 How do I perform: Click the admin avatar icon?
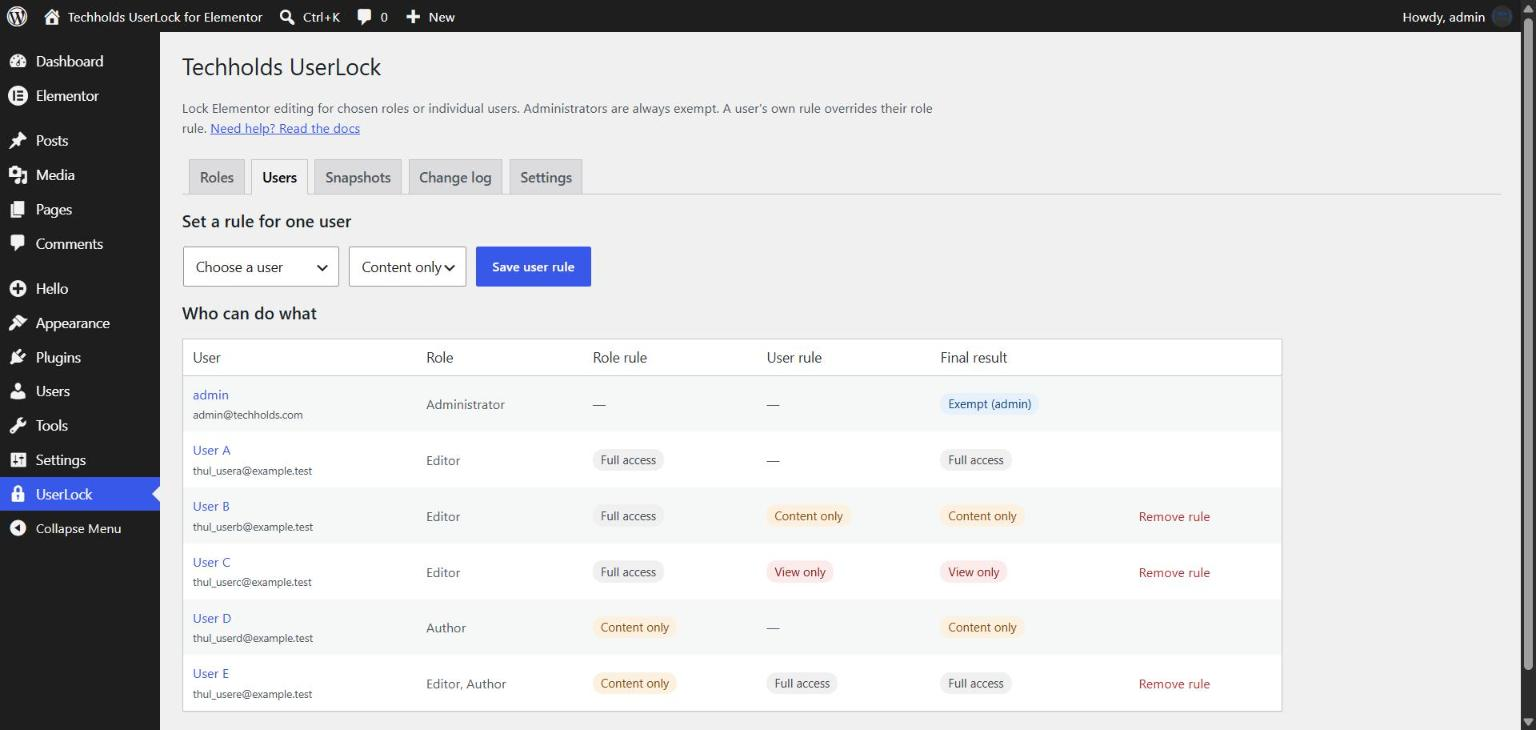[x=1502, y=16]
